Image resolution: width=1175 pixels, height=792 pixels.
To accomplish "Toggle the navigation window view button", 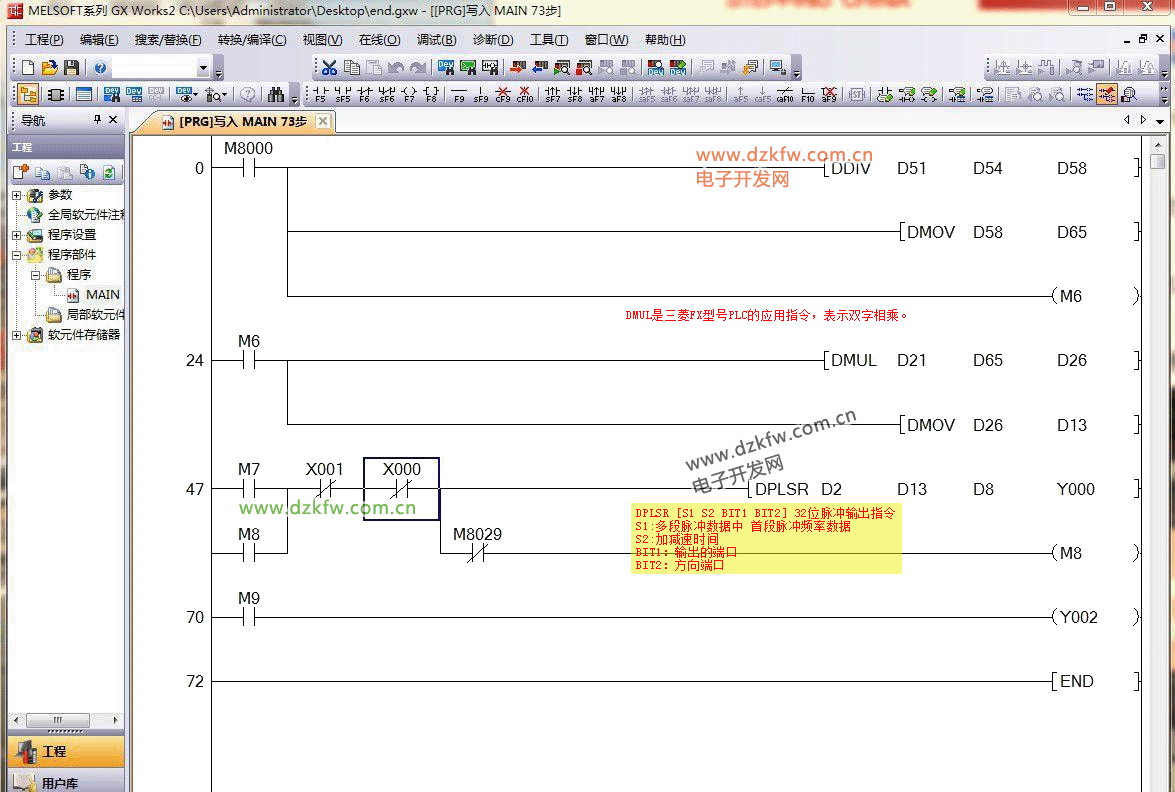I will point(28,95).
